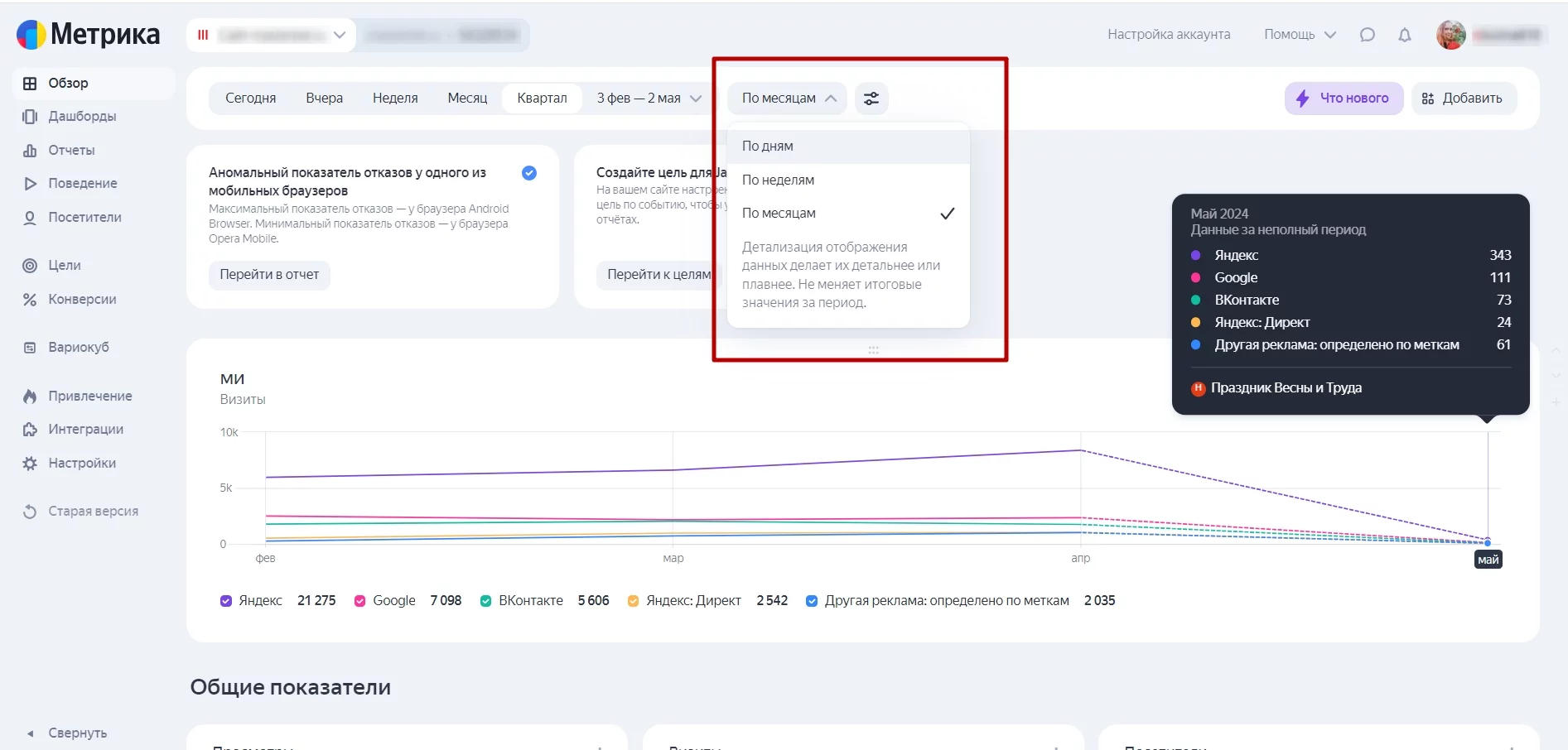This screenshot has width=1568, height=750.
Task: Click the Старая версия restore icon
Action: coord(30,511)
